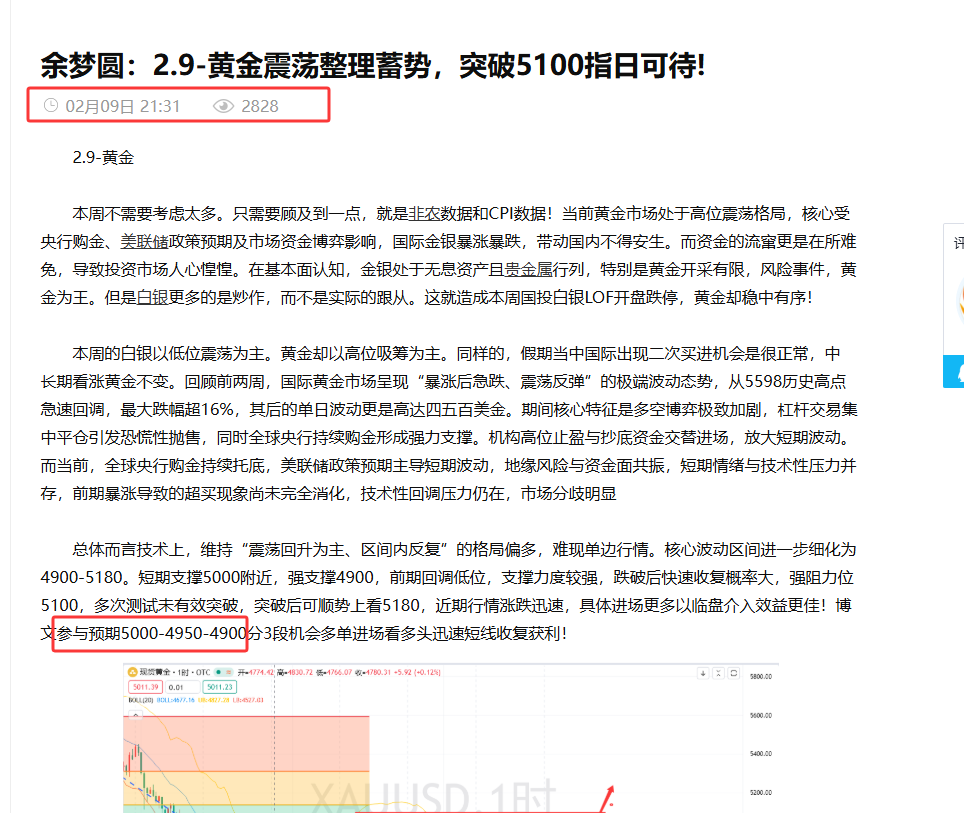This screenshot has width=964, height=813.
Task: Click the publish time 02月09日 21:31
Action: pos(122,106)
